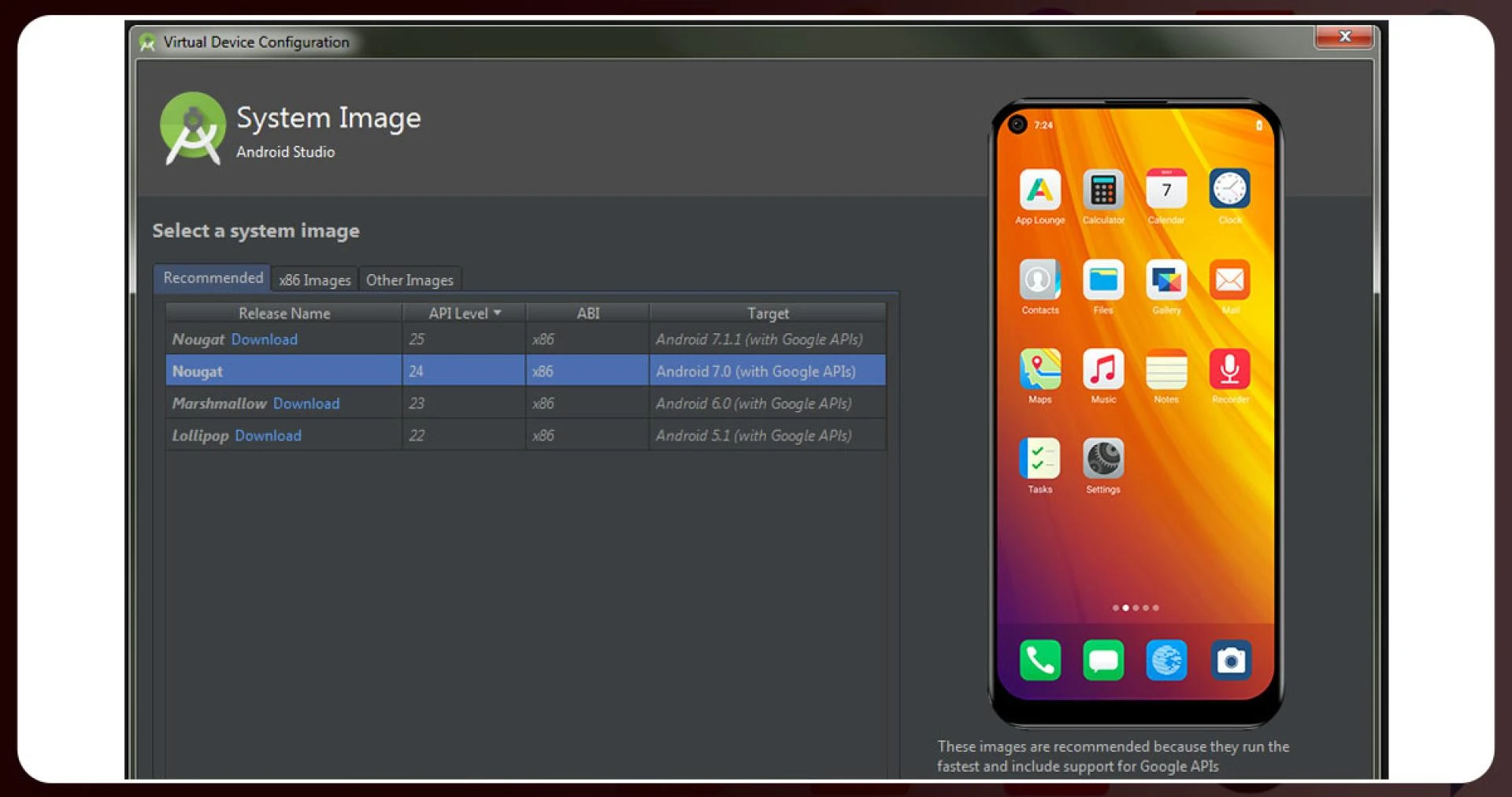Viewport: 1512px width, 797px height.
Task: Open the Gallery app icon
Action: 1166,280
